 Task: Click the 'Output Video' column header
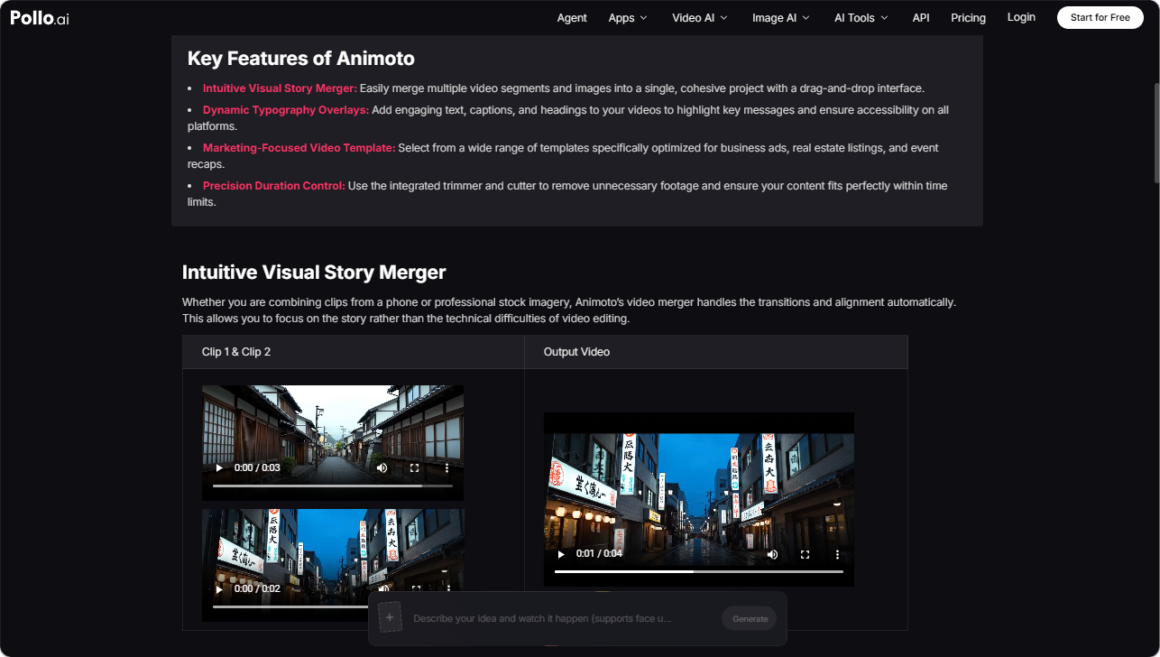click(x=576, y=352)
